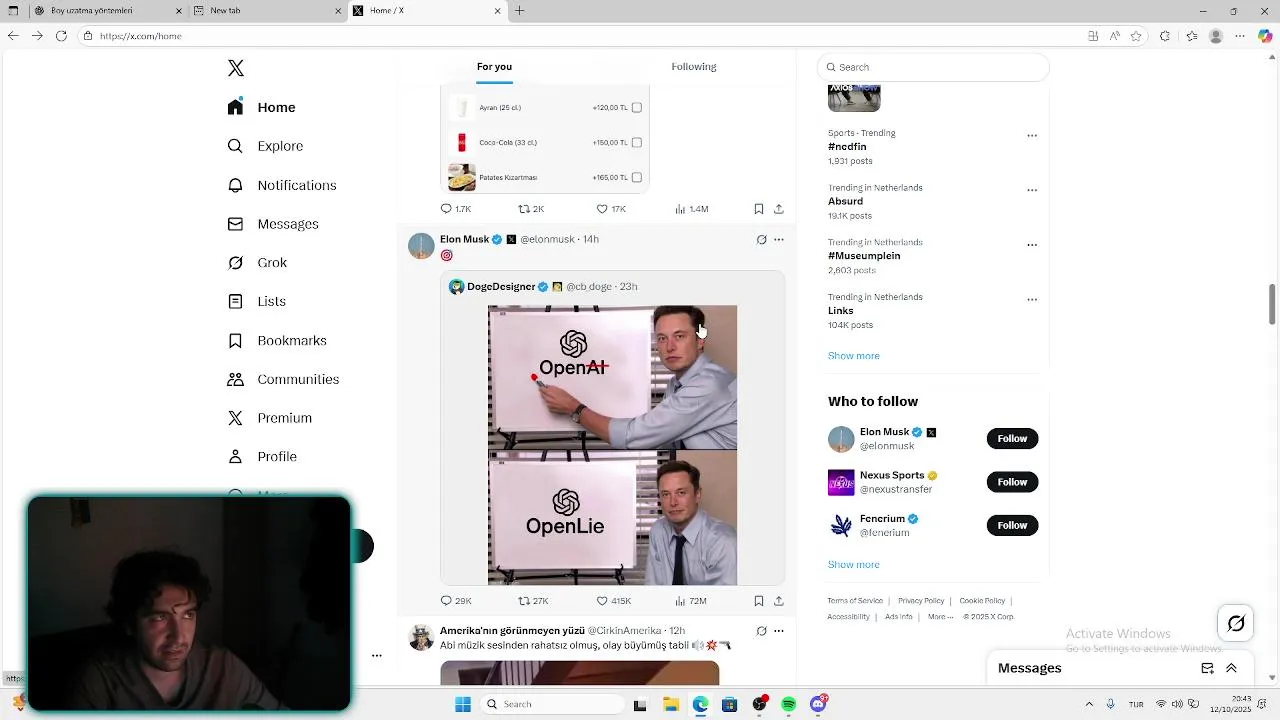Open more options for #Museumplein trend
The height and width of the screenshot is (720, 1280).
[1032, 245]
